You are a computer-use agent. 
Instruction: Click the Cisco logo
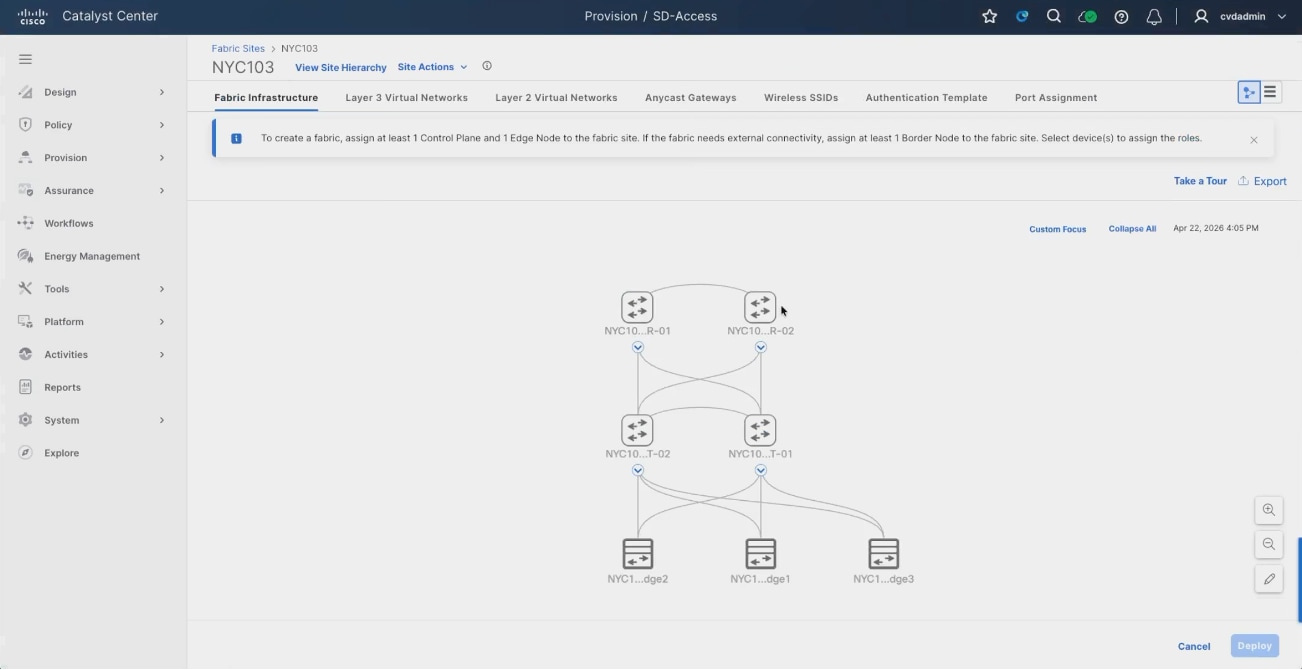32,16
